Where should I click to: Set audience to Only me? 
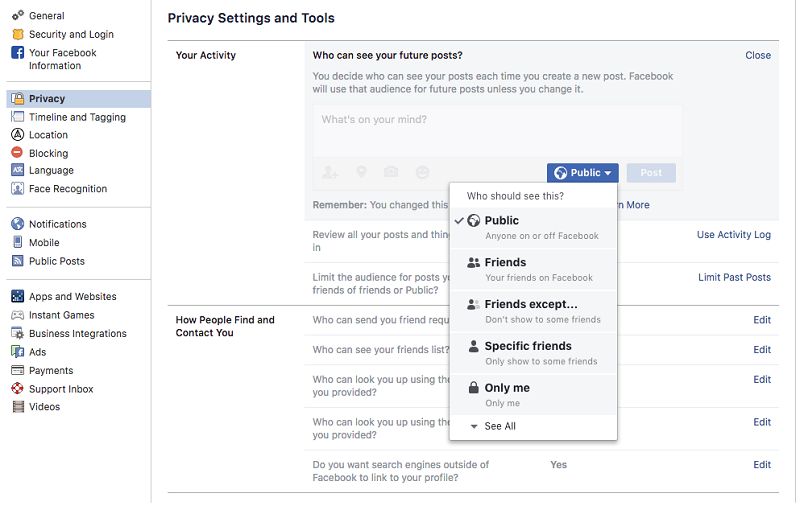pyautogui.click(x=534, y=395)
